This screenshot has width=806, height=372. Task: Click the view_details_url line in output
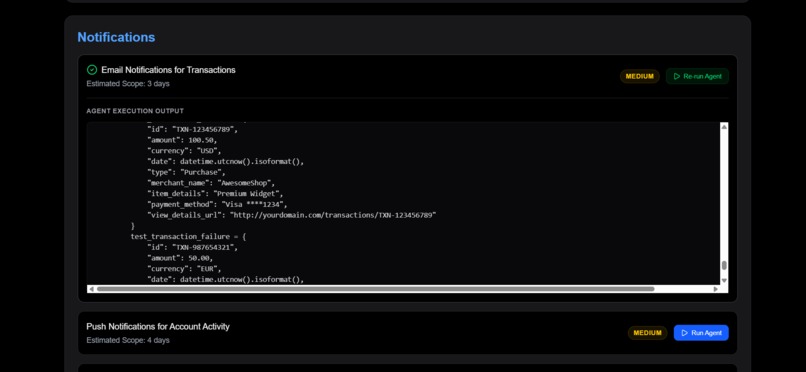pyautogui.click(x=291, y=215)
